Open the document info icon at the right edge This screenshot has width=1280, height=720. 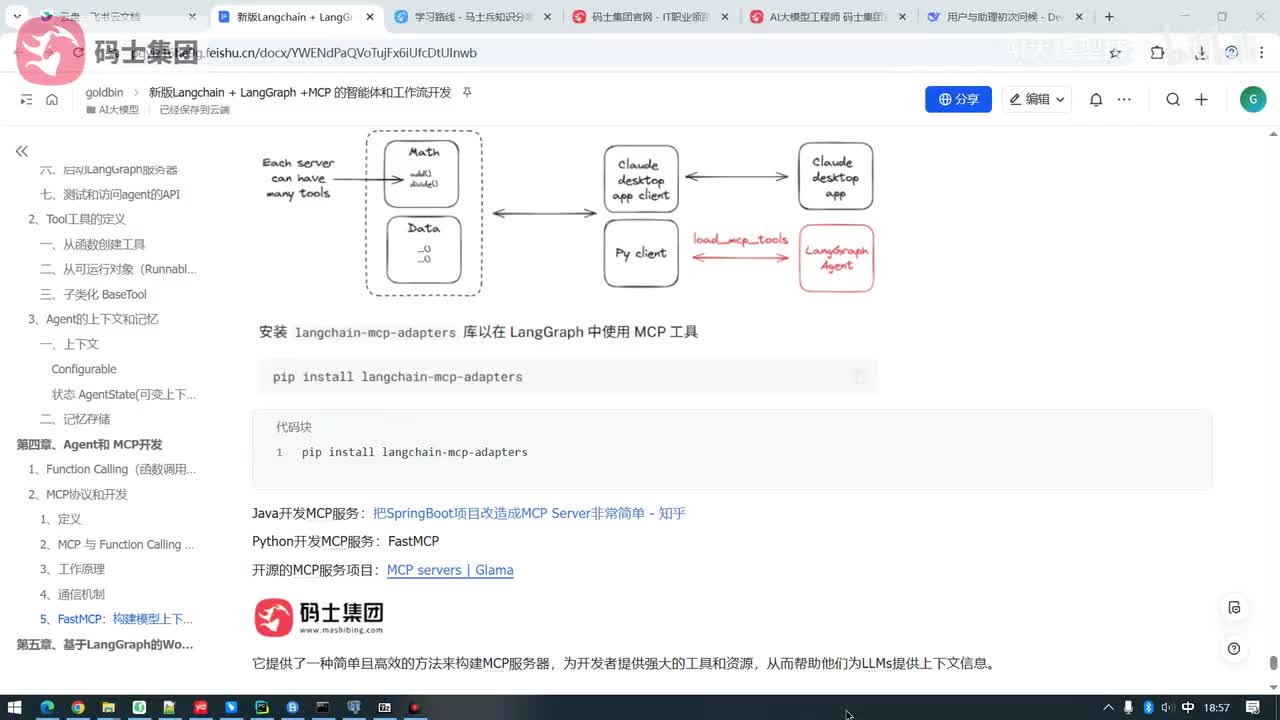[x=1234, y=608]
